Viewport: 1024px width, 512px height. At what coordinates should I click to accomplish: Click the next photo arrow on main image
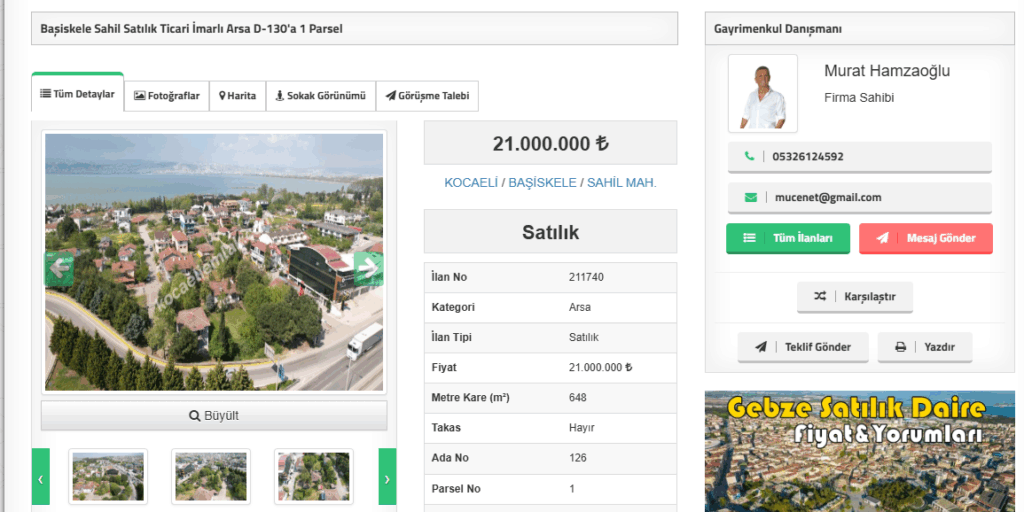tap(367, 267)
